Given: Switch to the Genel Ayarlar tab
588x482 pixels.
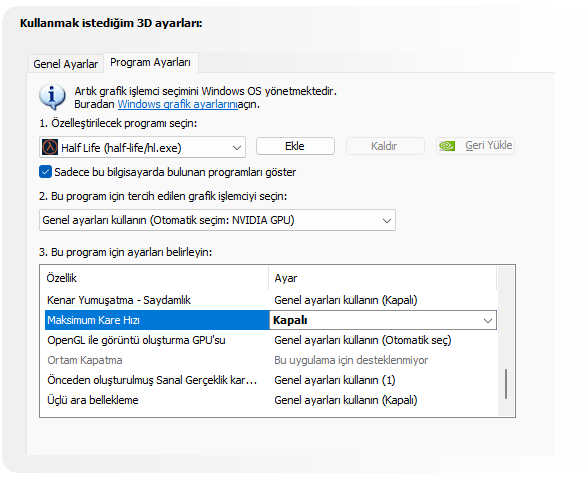Looking at the screenshot, I should [66, 64].
